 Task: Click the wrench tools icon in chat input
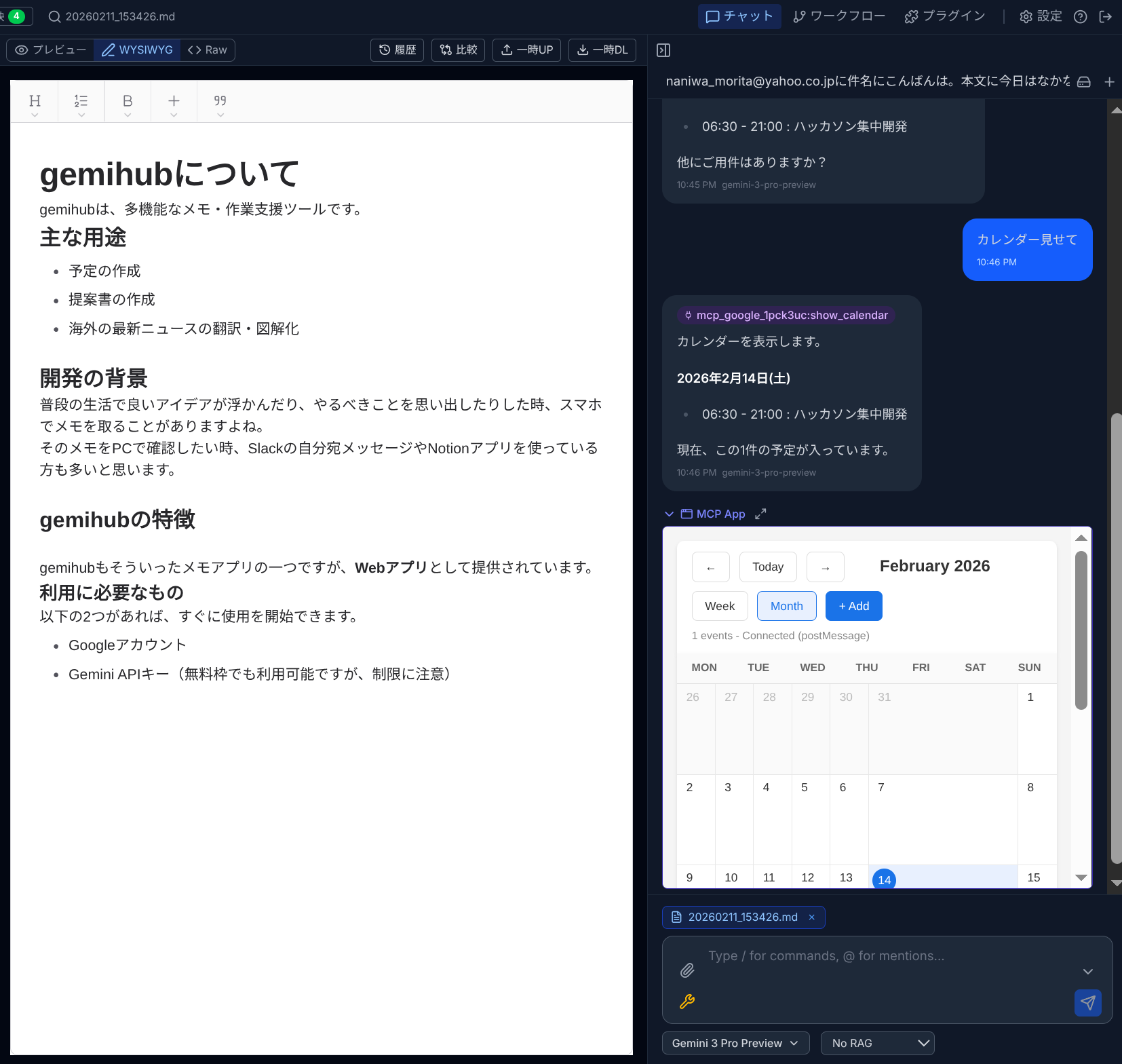pyautogui.click(x=687, y=1002)
